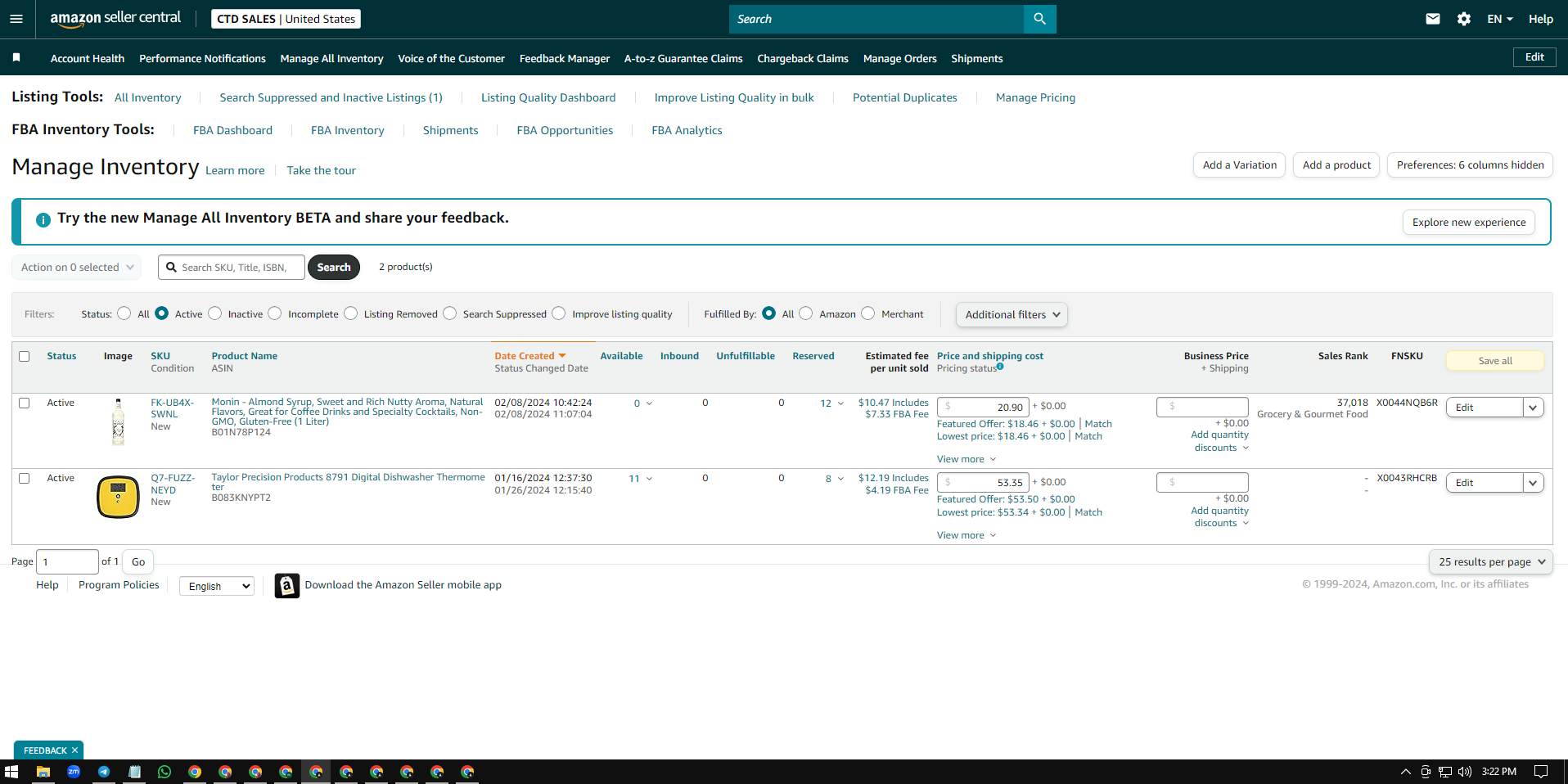Open Voice of the Customer
The height and width of the screenshot is (784, 1568).
[451, 58]
